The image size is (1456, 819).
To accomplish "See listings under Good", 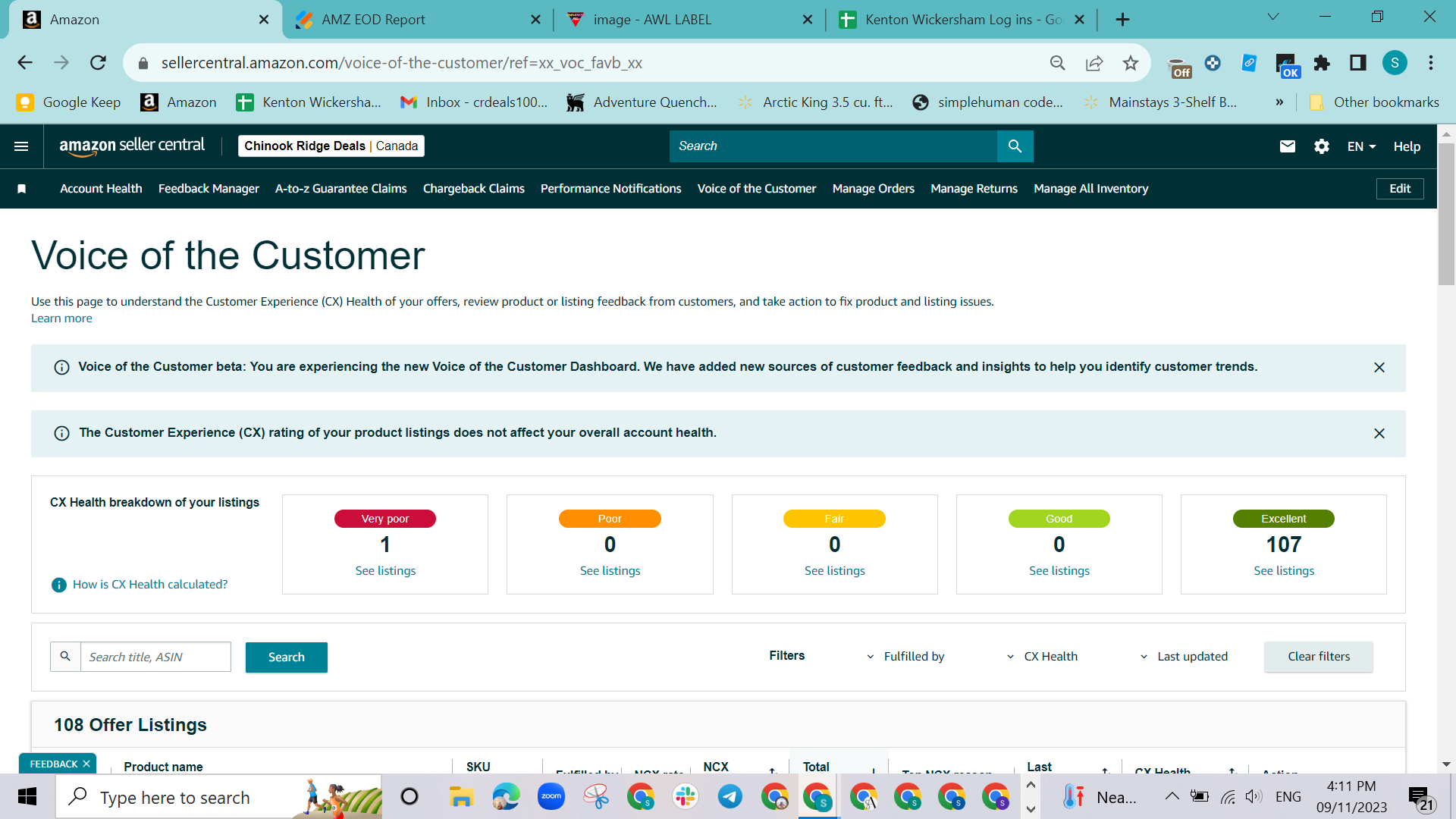I will pyautogui.click(x=1059, y=571).
